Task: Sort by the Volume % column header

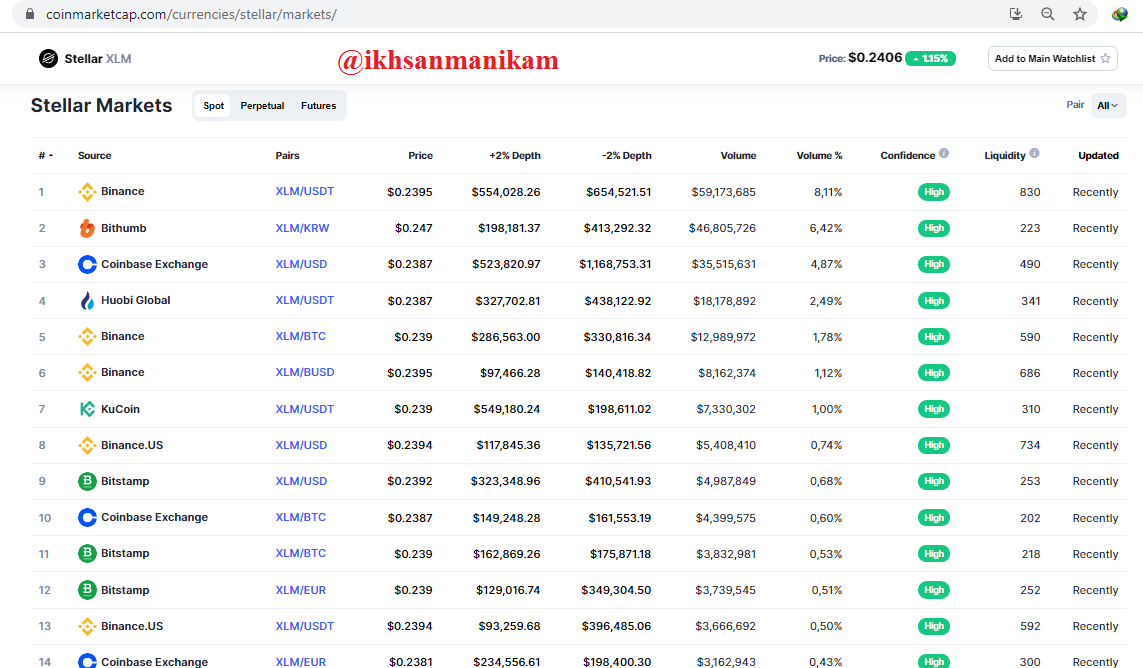Action: pos(819,155)
